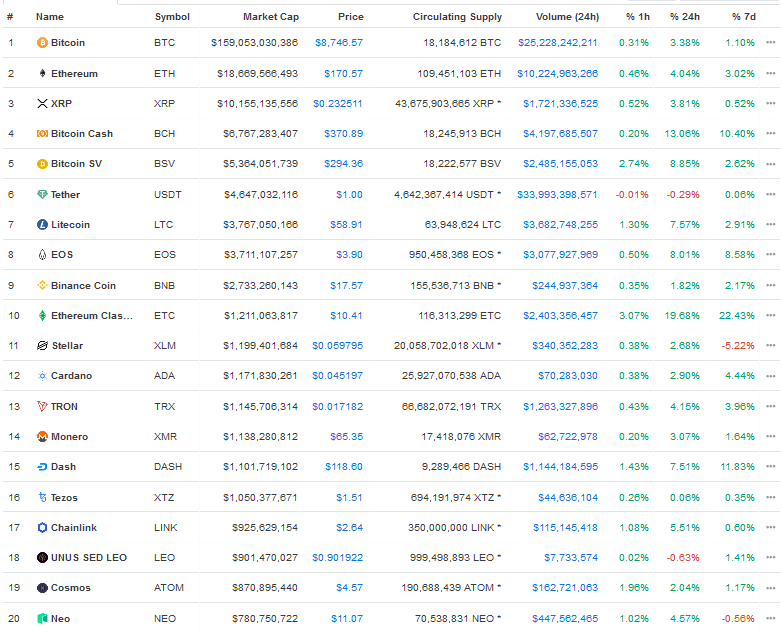
Task: Open Neo volume link $447,562,465
Action: pyautogui.click(x=565, y=619)
